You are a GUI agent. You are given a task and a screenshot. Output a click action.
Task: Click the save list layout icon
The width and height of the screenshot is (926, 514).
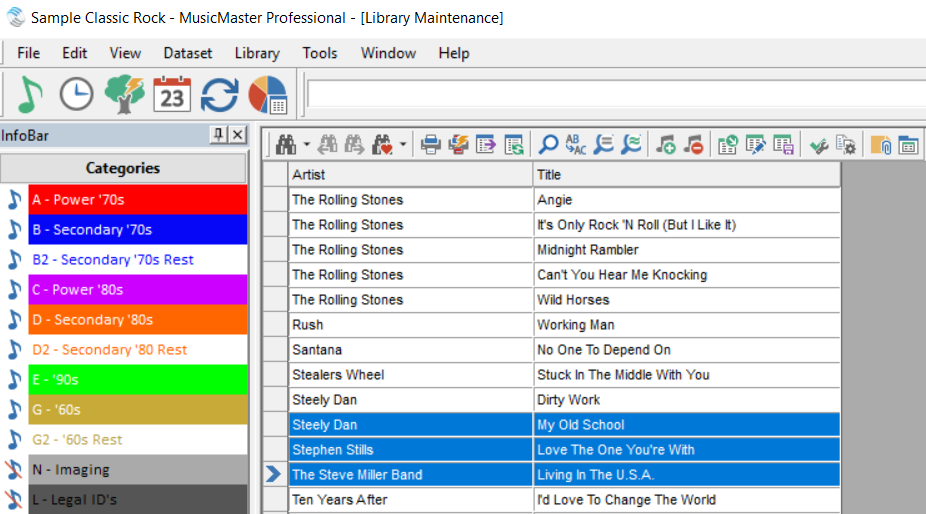point(784,144)
